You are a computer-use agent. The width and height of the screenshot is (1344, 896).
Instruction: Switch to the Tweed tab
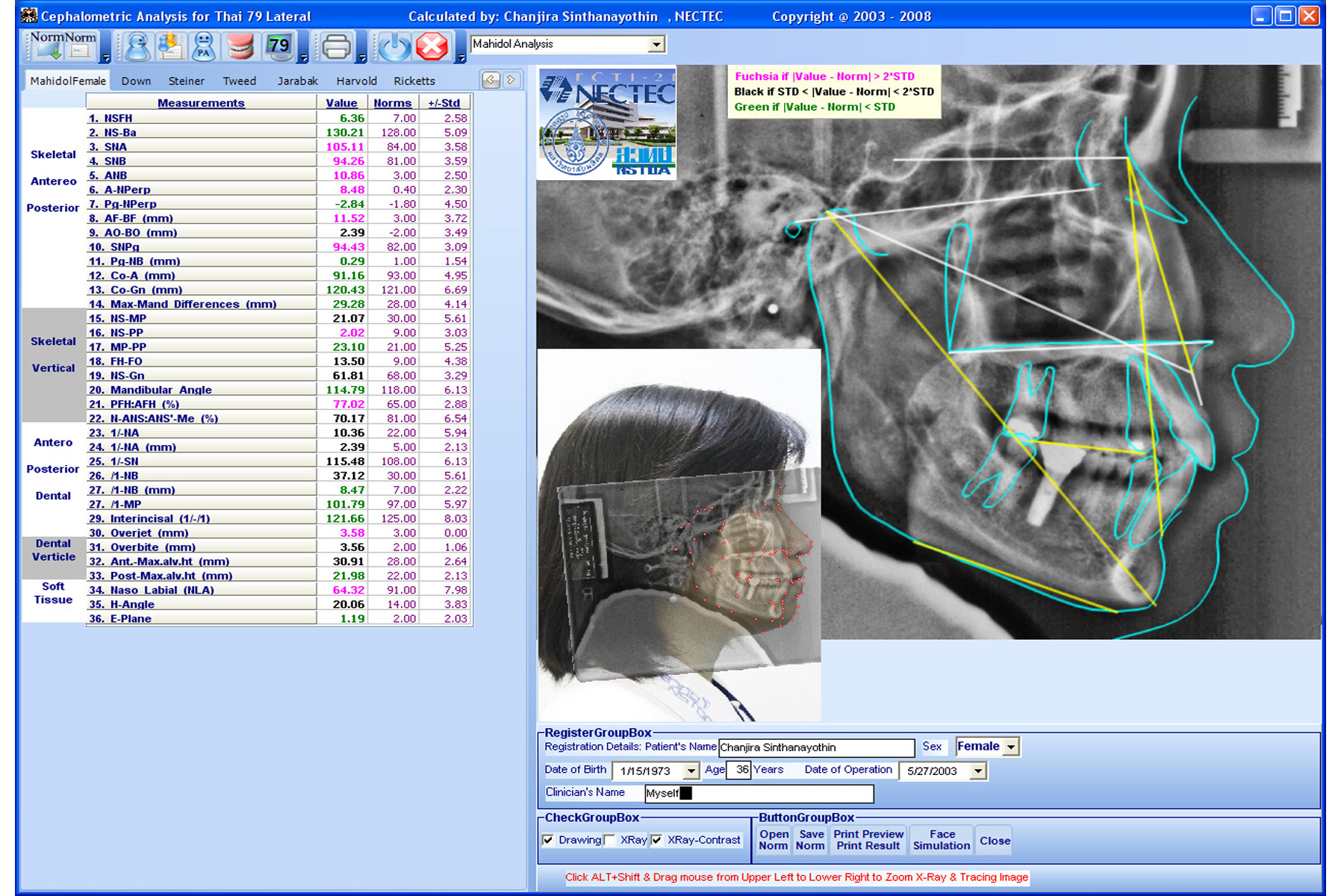pyautogui.click(x=239, y=81)
